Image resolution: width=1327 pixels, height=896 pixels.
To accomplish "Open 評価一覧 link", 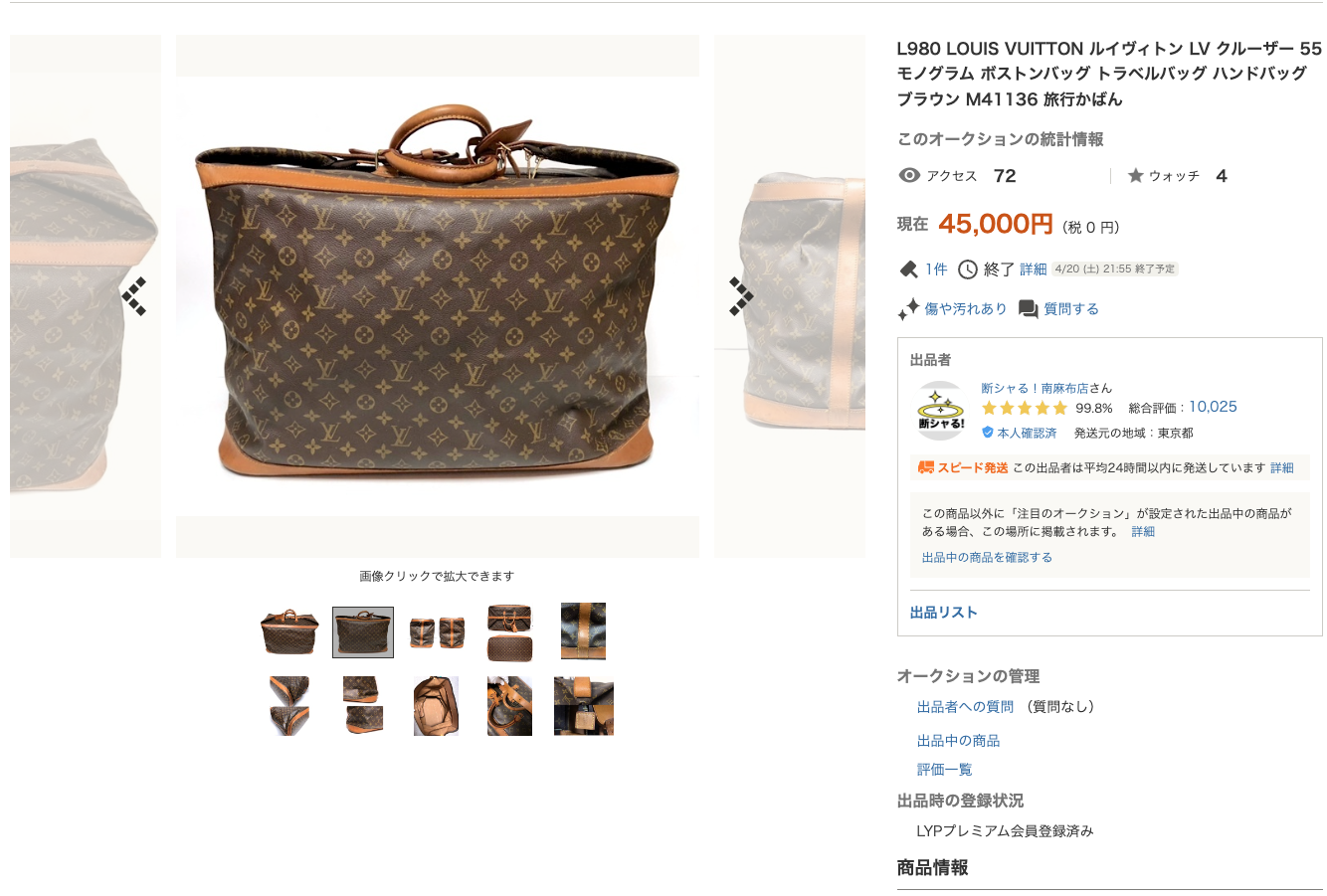I will point(944,770).
